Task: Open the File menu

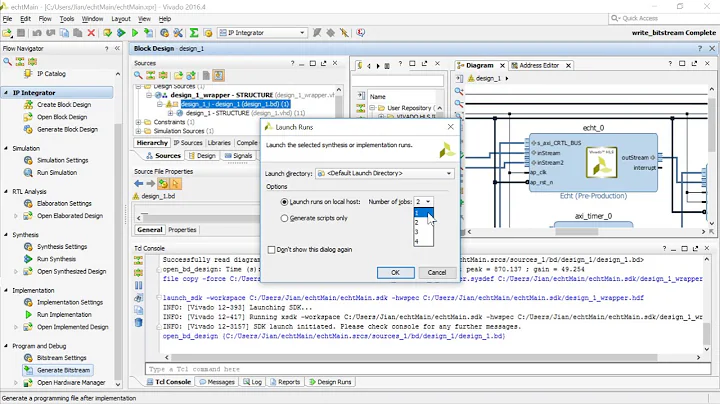Action: click(x=7, y=19)
